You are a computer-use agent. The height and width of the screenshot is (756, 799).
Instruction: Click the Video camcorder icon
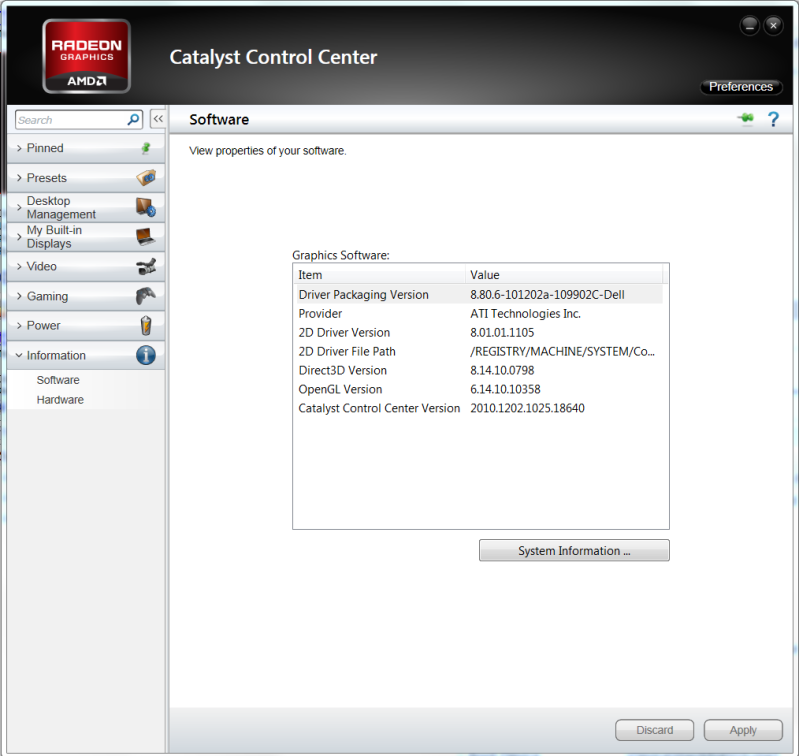[146, 266]
